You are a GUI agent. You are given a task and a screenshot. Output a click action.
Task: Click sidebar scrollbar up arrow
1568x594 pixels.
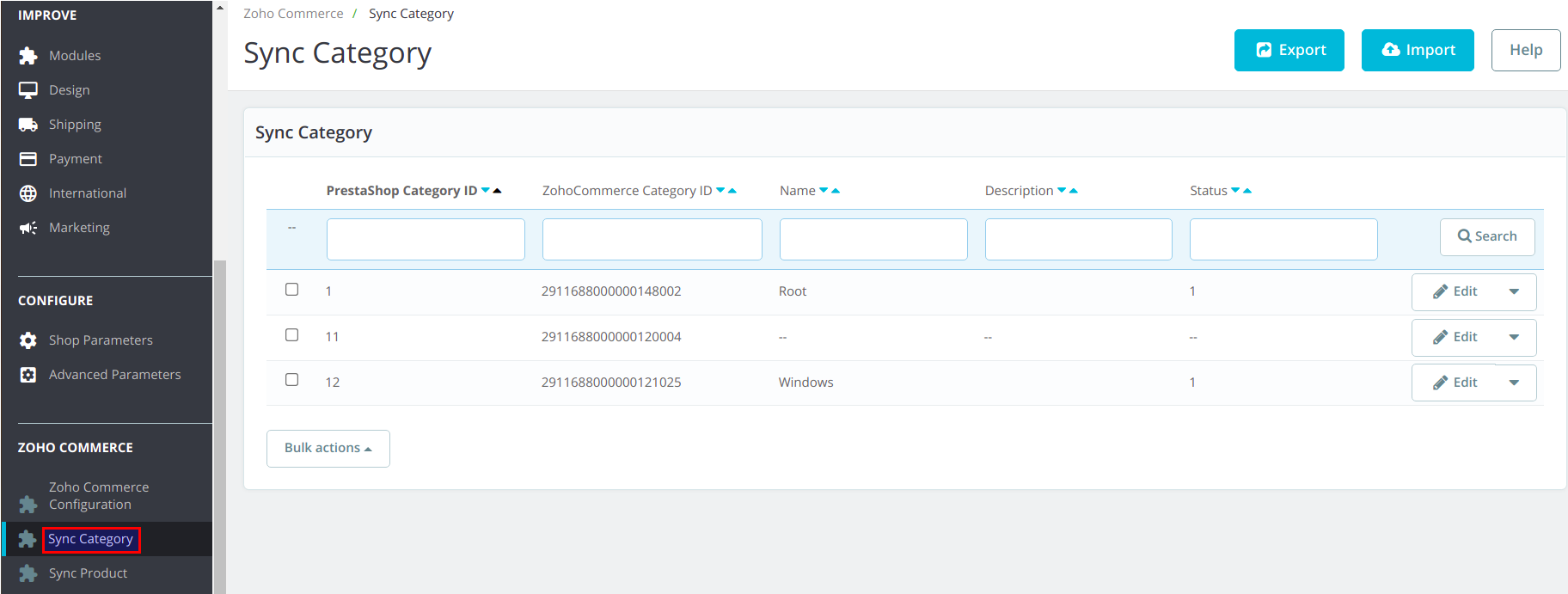tap(220, 8)
